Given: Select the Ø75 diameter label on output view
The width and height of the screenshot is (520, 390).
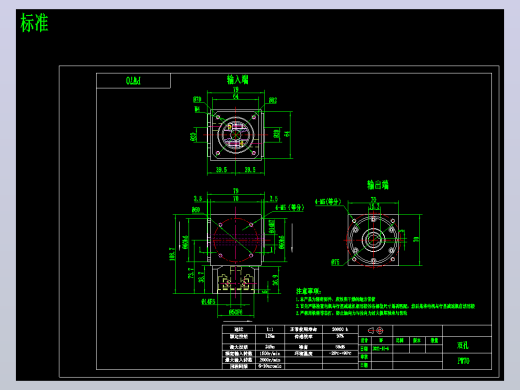Looking at the screenshot, I should pos(335,262).
